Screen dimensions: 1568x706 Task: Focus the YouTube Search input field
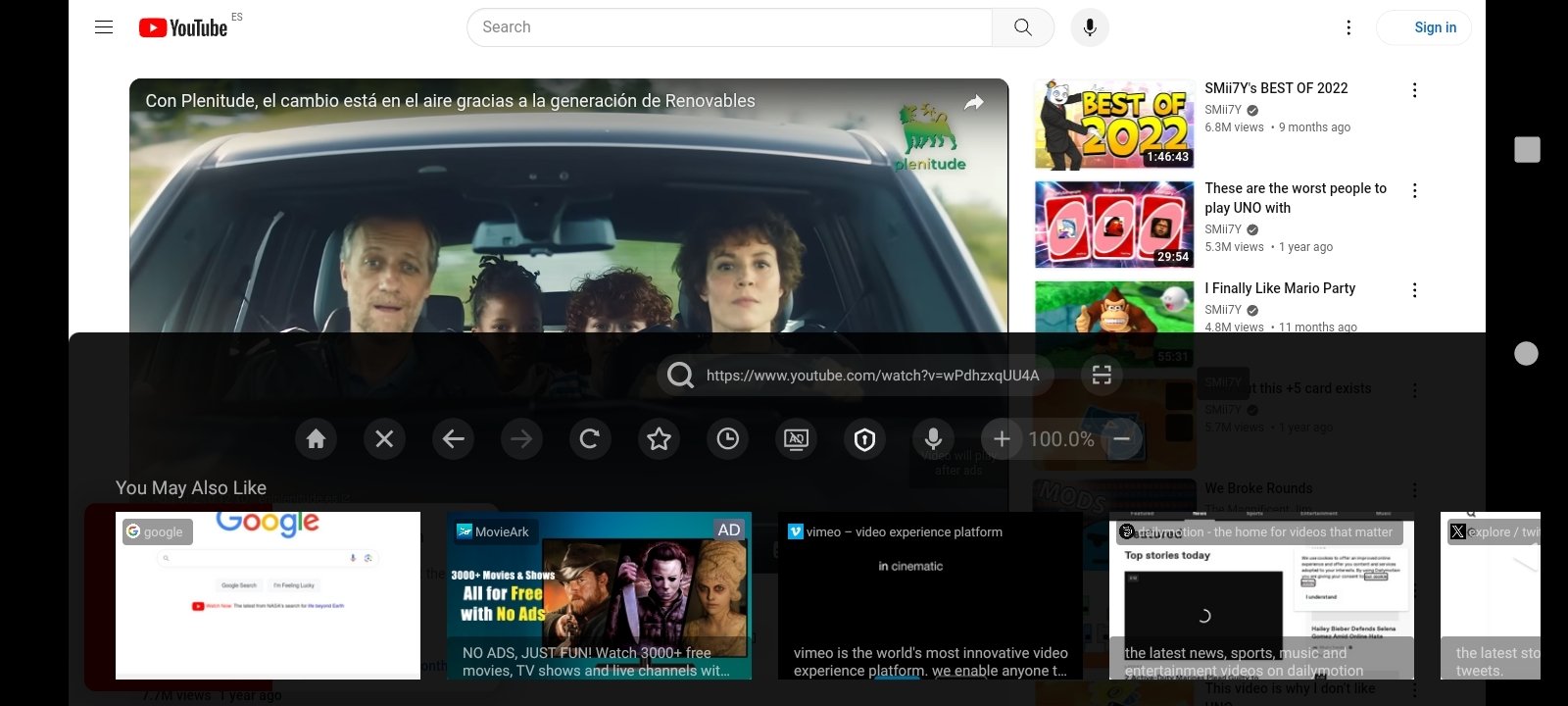point(730,27)
